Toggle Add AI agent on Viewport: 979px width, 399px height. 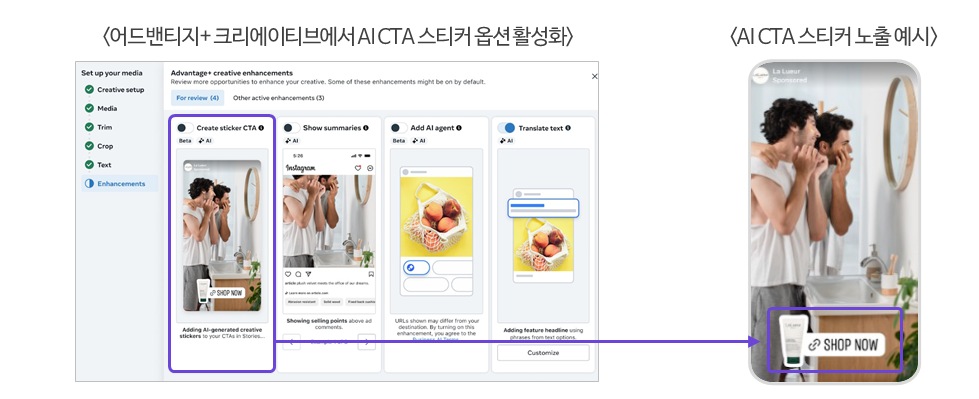[x=398, y=128]
